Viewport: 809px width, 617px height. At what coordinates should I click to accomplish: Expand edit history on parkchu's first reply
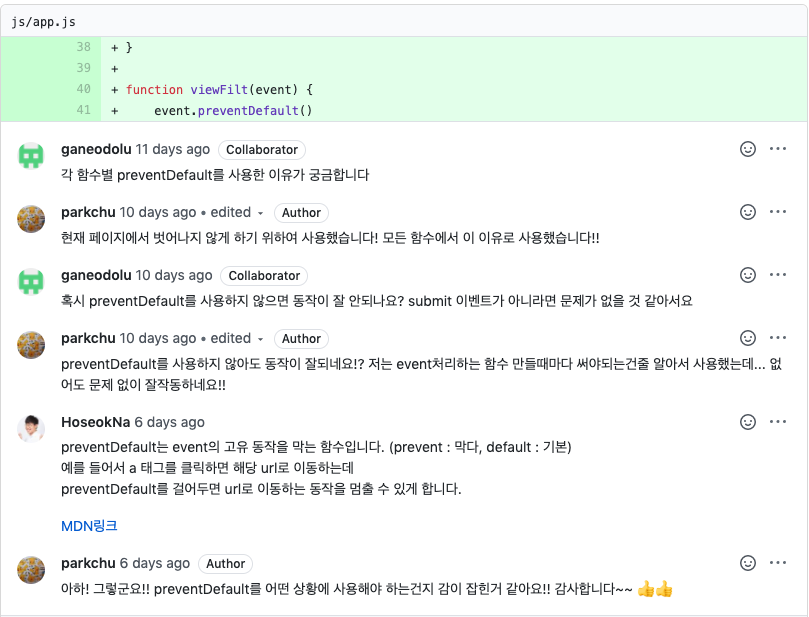click(237, 213)
